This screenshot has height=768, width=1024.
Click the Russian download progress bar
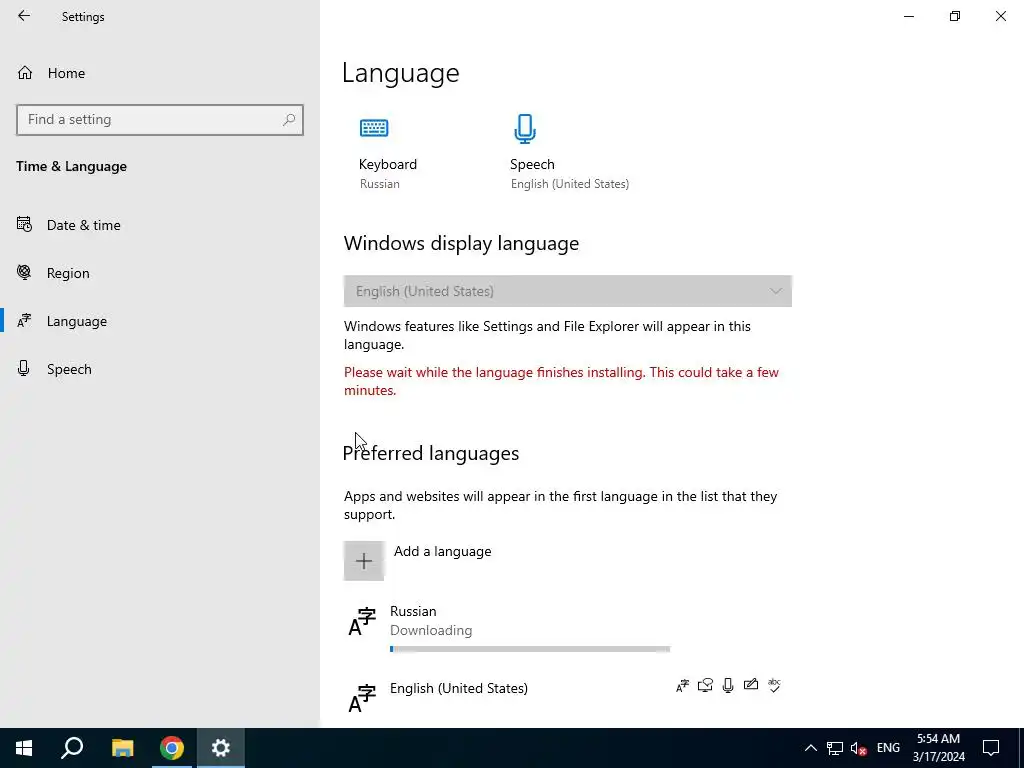(530, 648)
